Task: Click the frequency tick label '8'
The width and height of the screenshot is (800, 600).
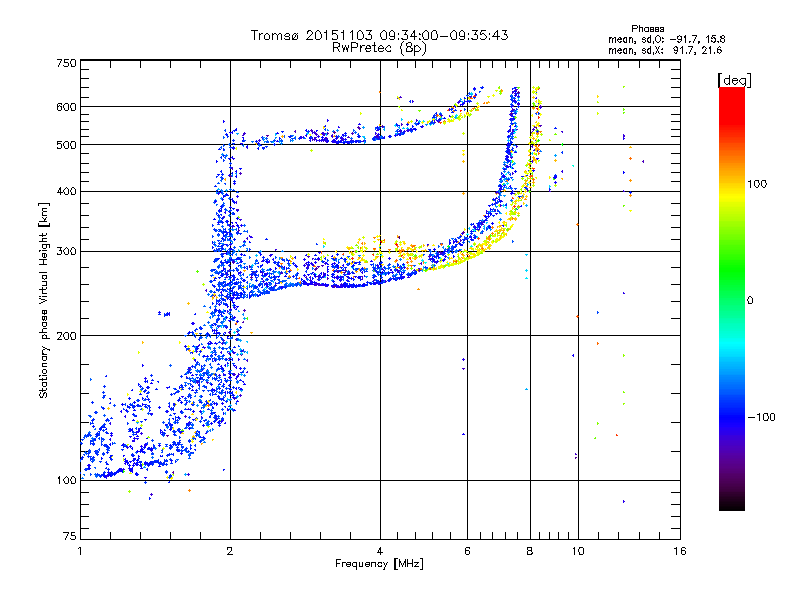Action: 530,551
